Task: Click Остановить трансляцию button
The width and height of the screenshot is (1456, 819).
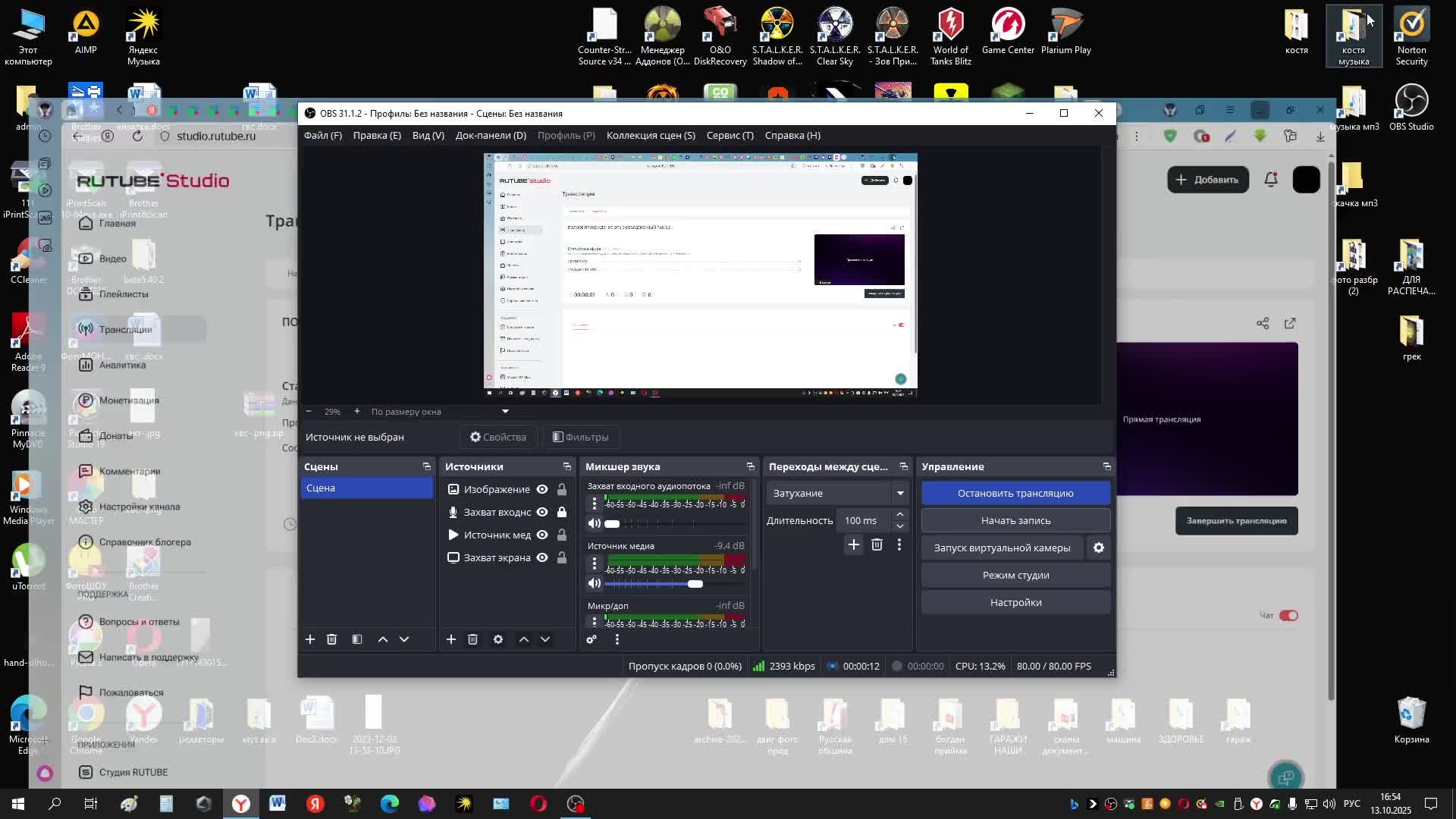Action: point(1015,493)
